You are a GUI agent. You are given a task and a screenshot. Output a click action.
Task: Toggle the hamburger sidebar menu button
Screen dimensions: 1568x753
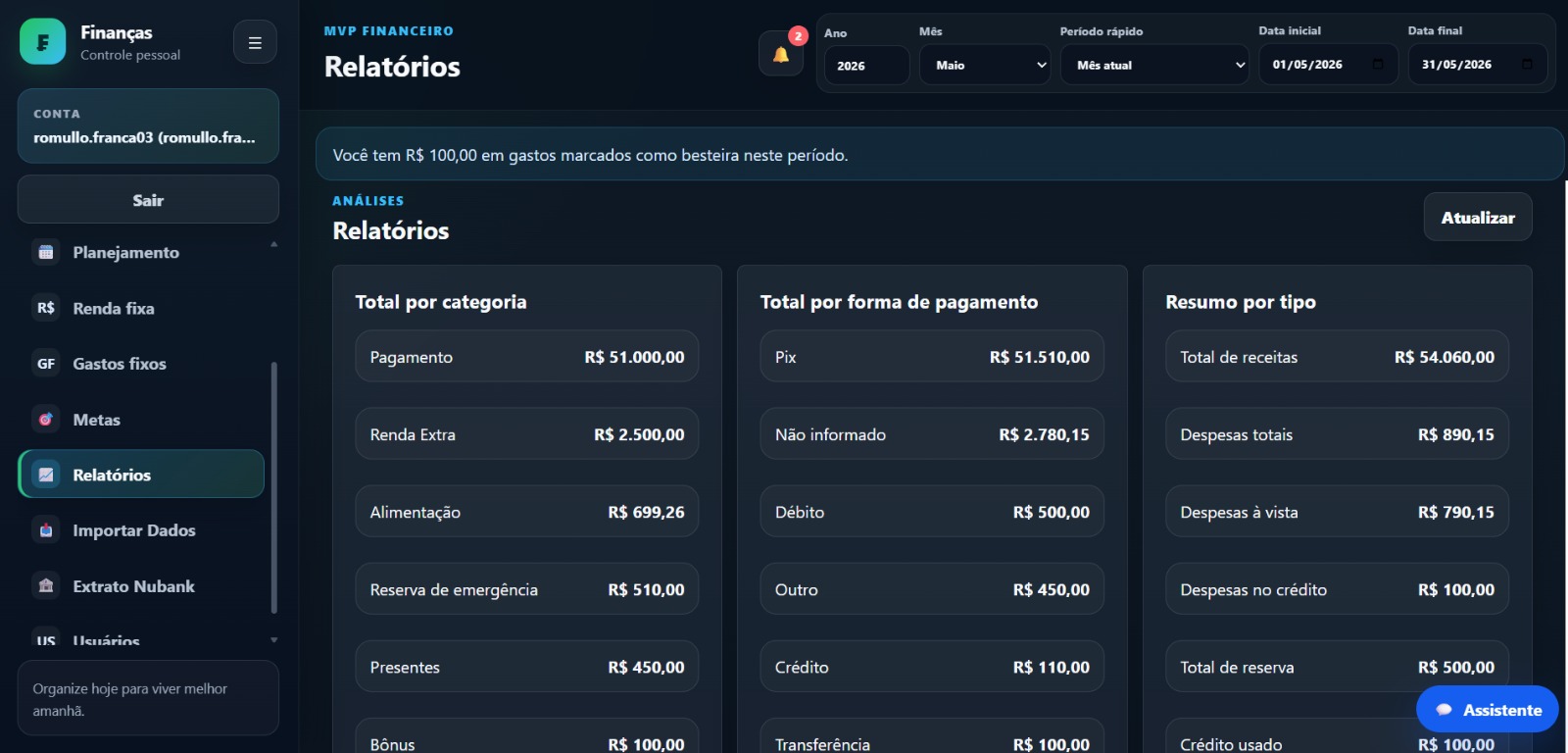(x=255, y=42)
